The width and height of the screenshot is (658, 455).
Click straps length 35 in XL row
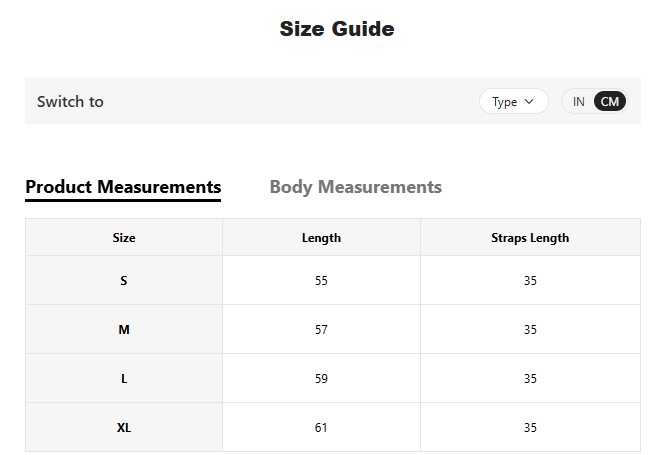[530, 428]
